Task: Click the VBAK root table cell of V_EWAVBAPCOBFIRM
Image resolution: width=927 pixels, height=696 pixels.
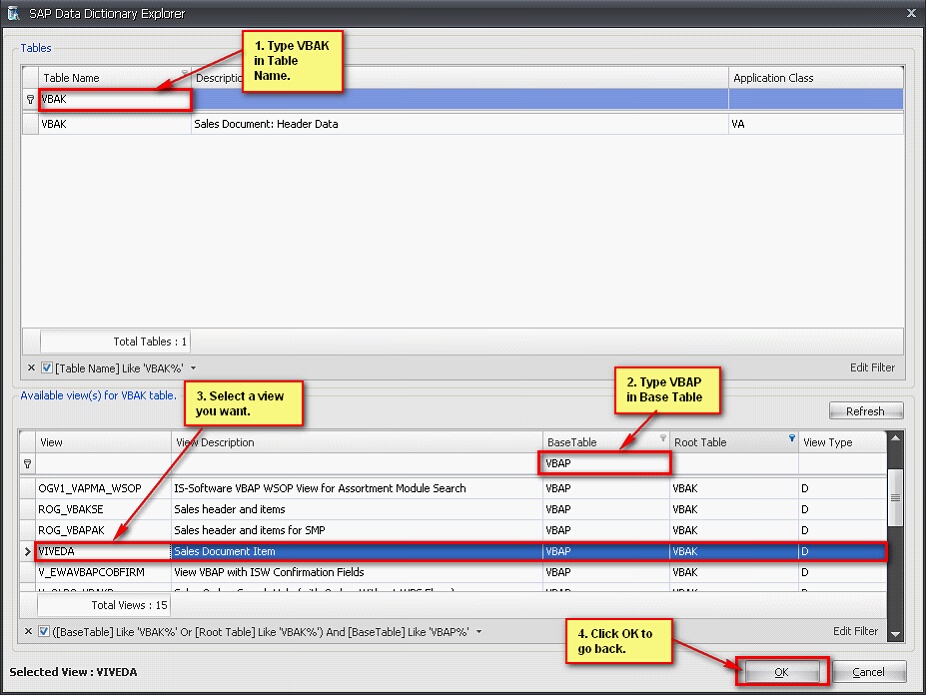Action: click(734, 572)
